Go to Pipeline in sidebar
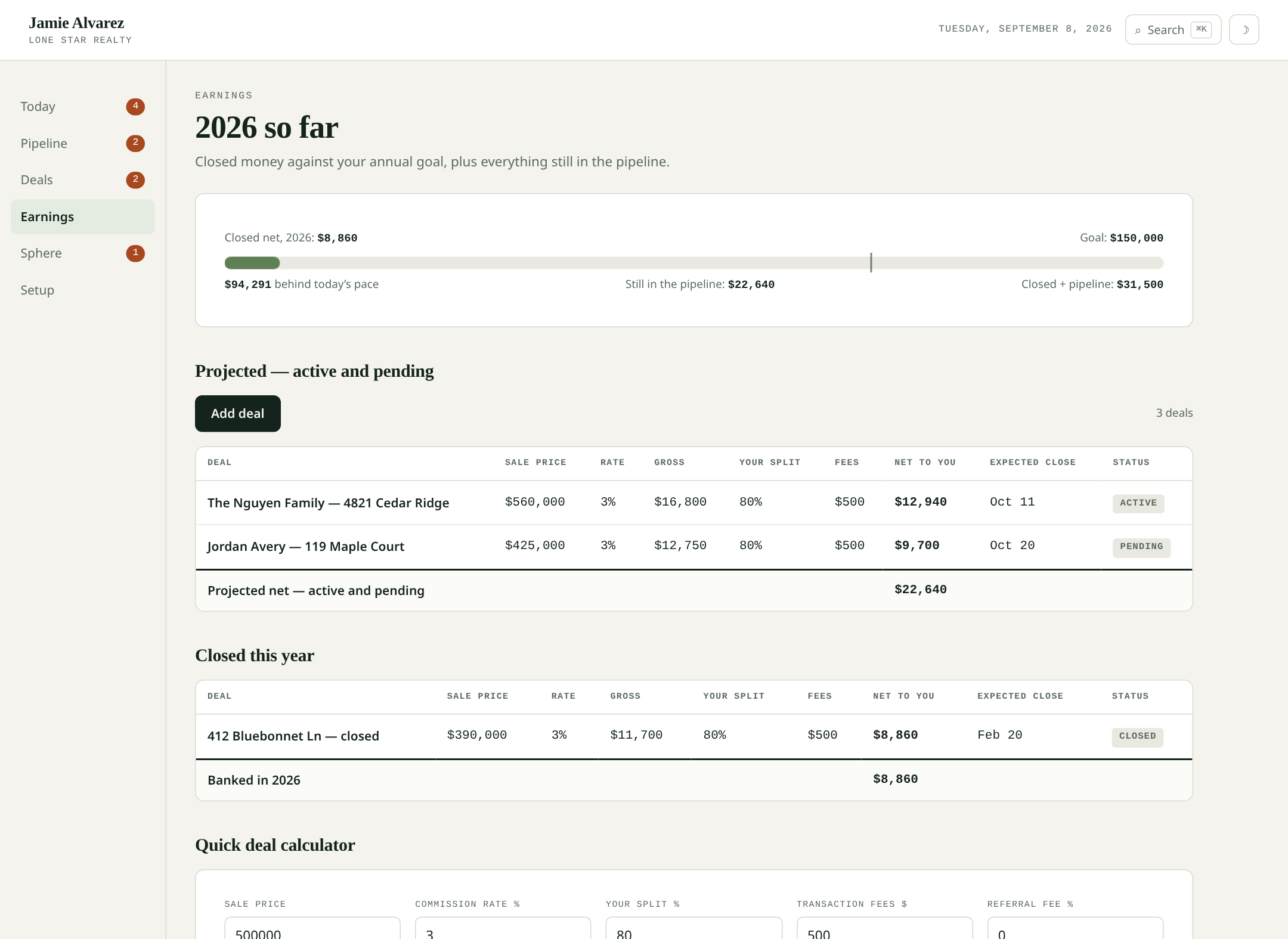1288x939 pixels. (x=83, y=144)
